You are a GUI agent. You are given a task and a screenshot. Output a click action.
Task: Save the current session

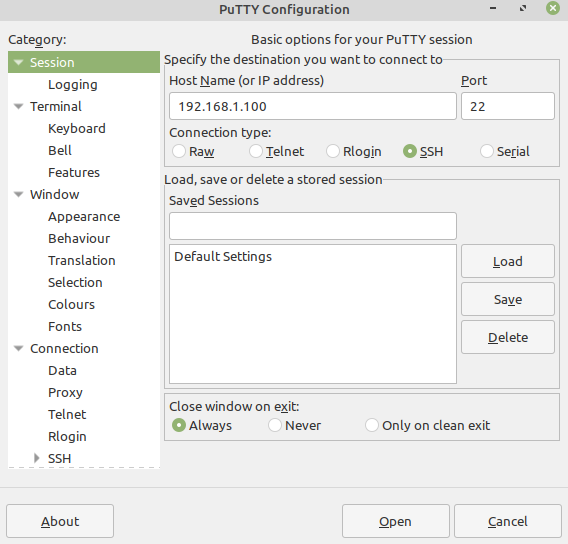(x=508, y=299)
